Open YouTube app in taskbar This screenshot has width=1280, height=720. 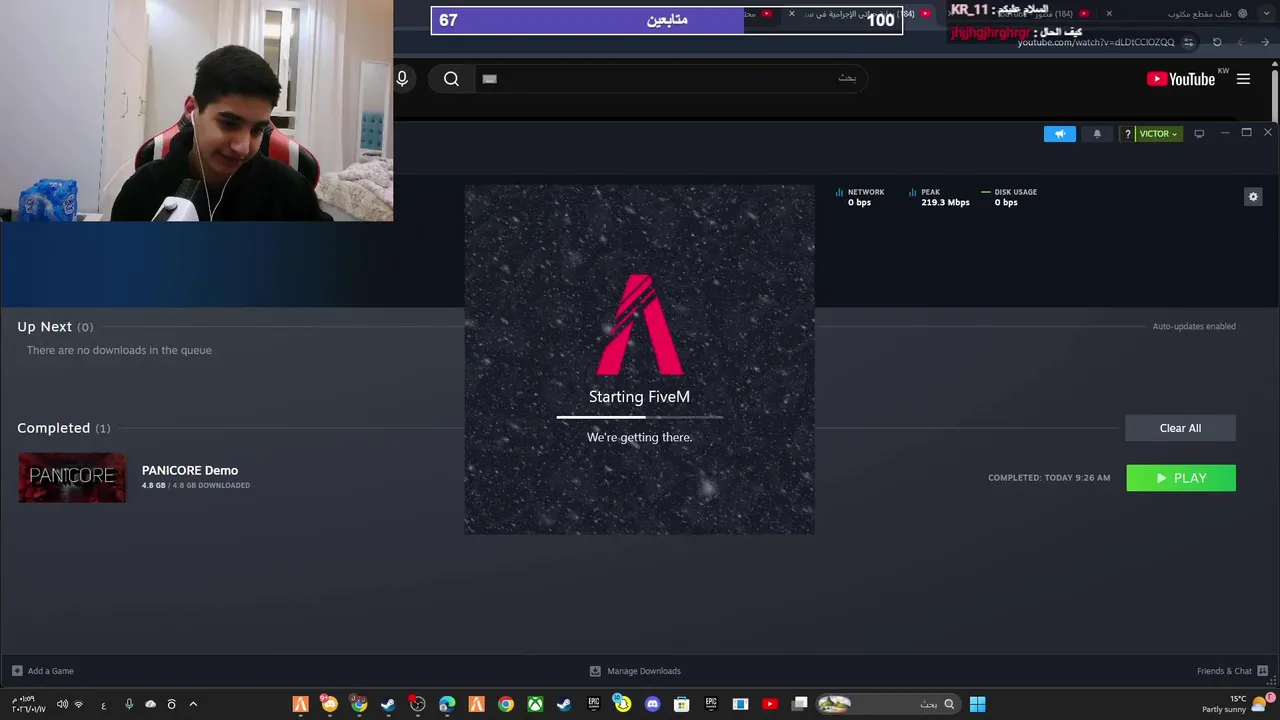(x=770, y=704)
